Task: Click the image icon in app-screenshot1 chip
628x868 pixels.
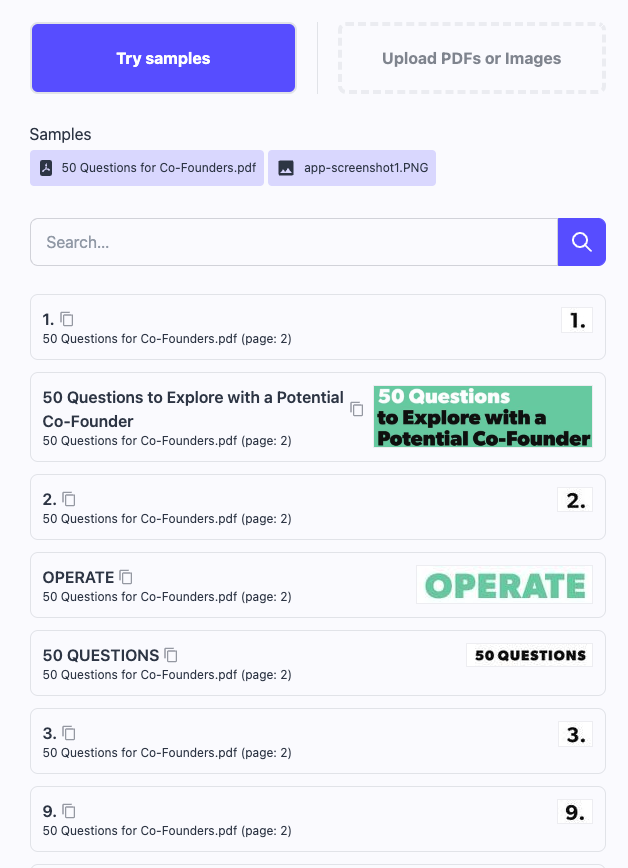Action: [x=286, y=168]
